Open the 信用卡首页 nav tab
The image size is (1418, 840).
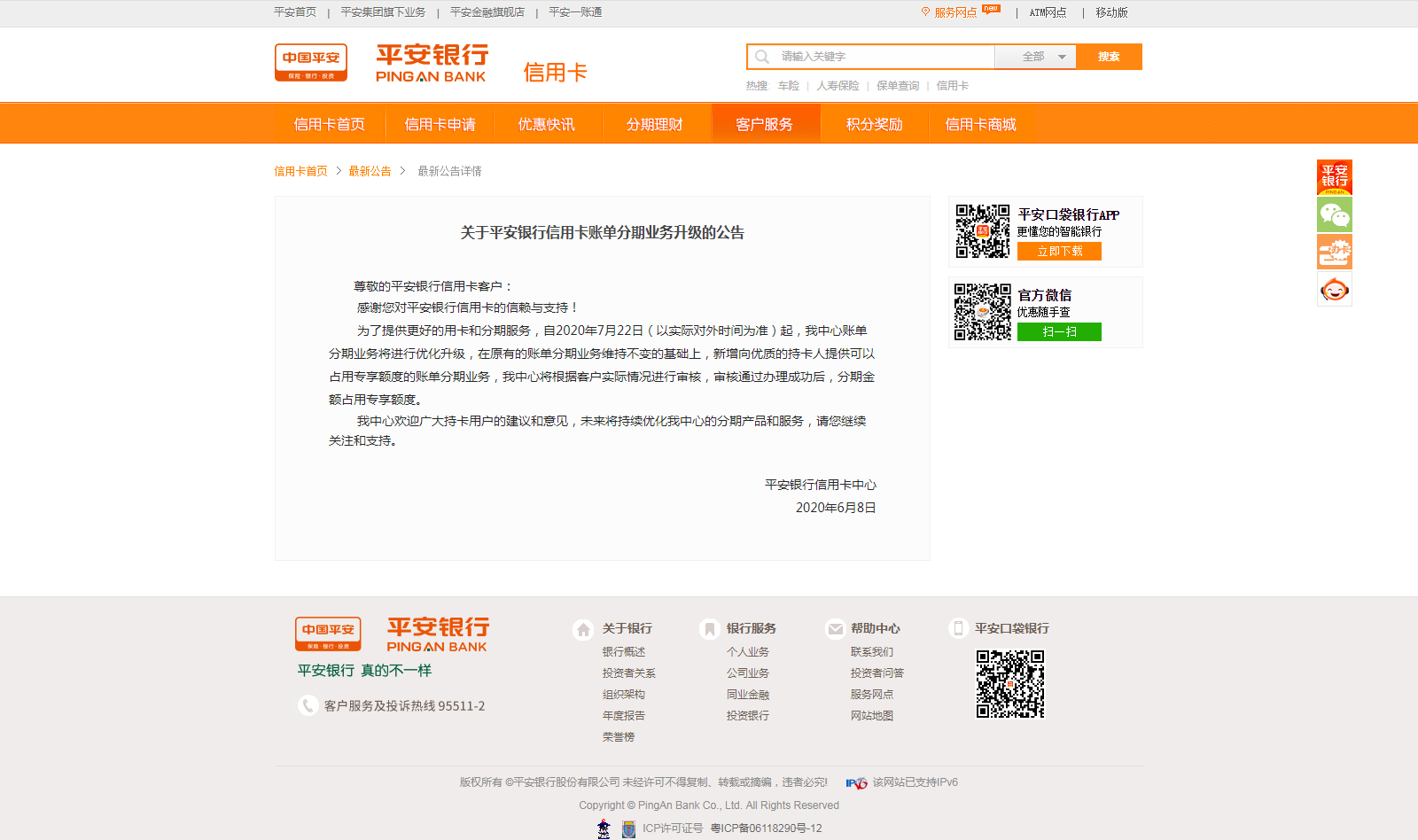(330, 124)
